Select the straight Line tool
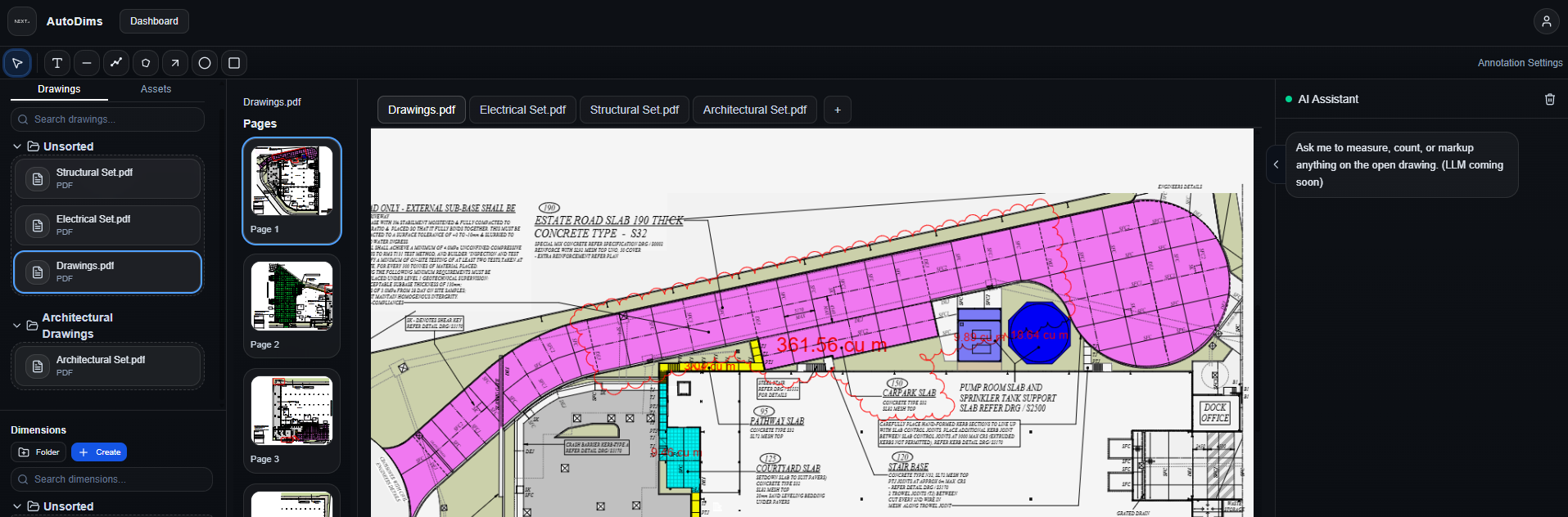The image size is (1568, 517). pyautogui.click(x=86, y=63)
